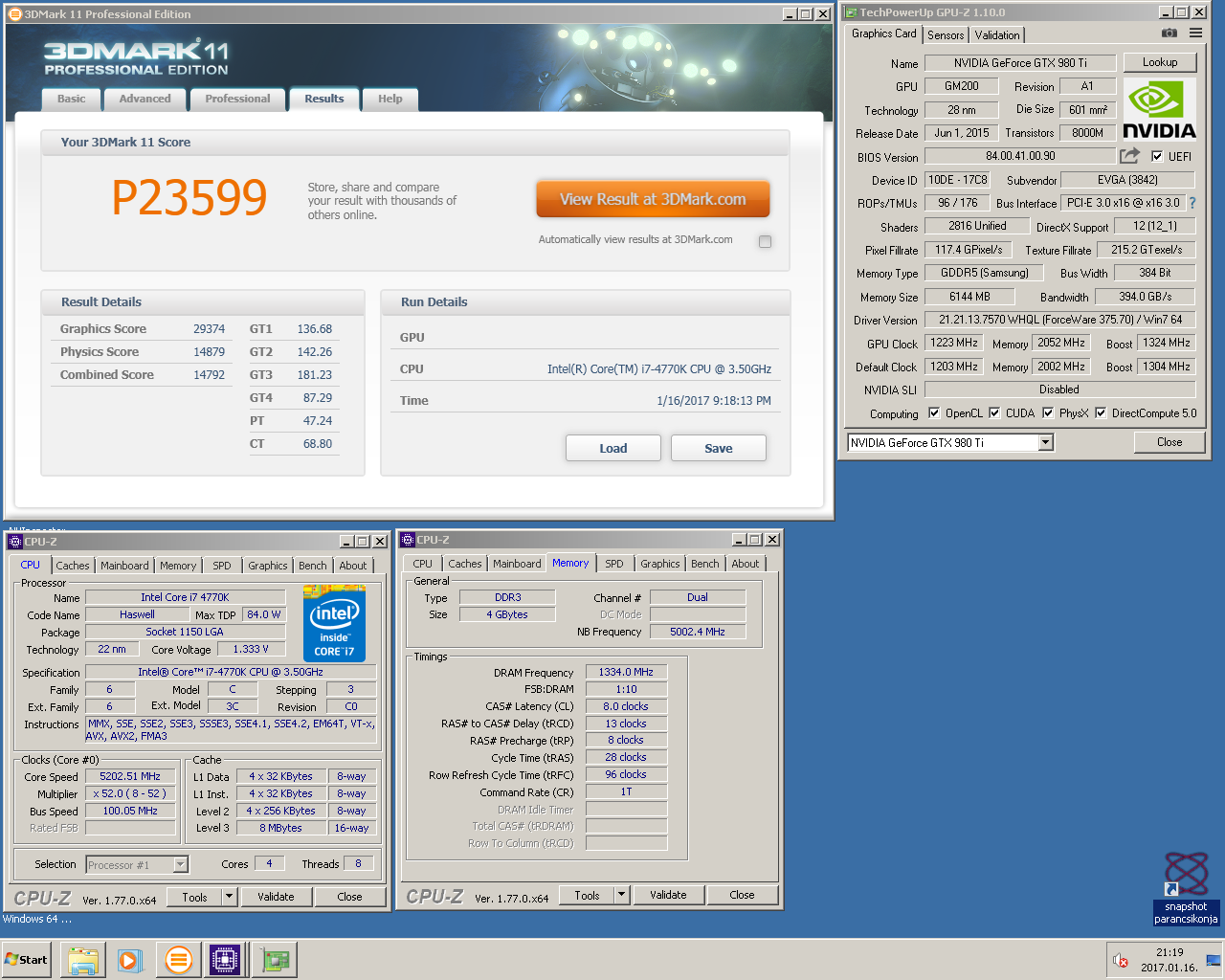Image resolution: width=1225 pixels, height=980 pixels.
Task: Click Validate in the CPU-Z Memory-tab window
Action: click(668, 895)
